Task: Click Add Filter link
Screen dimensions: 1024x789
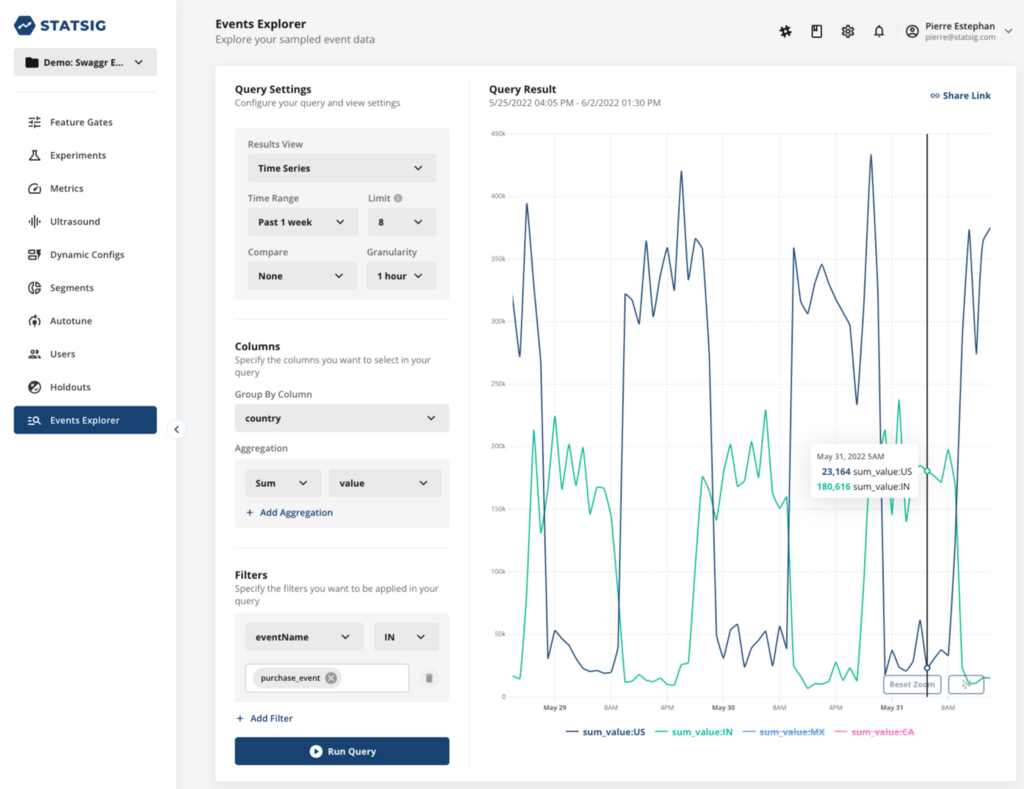Action: (264, 718)
